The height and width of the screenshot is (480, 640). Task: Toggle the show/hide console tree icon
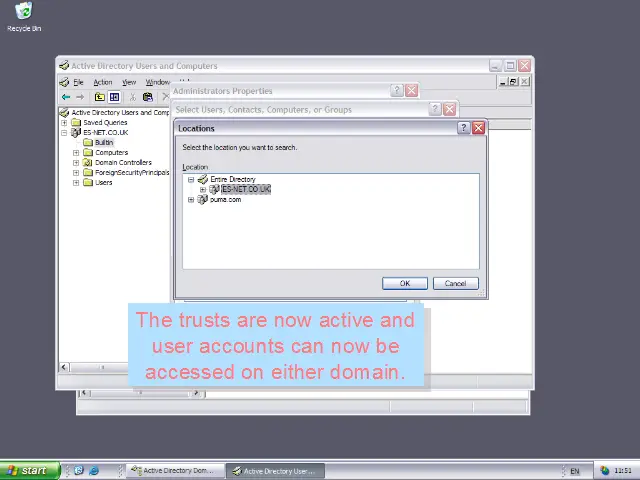pos(115,97)
